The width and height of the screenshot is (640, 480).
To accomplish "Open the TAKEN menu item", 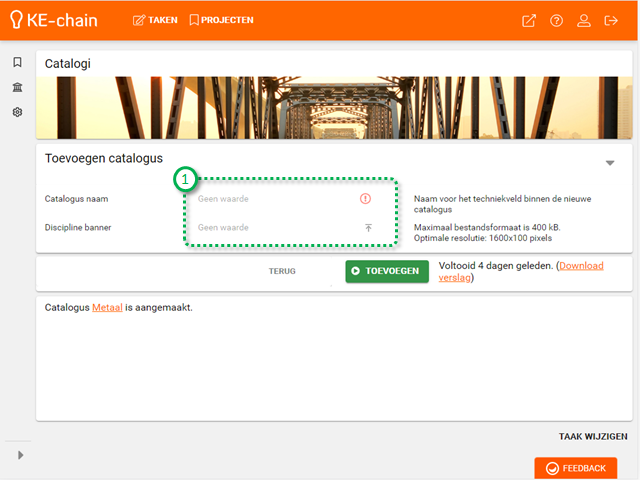I will pyautogui.click(x=155, y=20).
